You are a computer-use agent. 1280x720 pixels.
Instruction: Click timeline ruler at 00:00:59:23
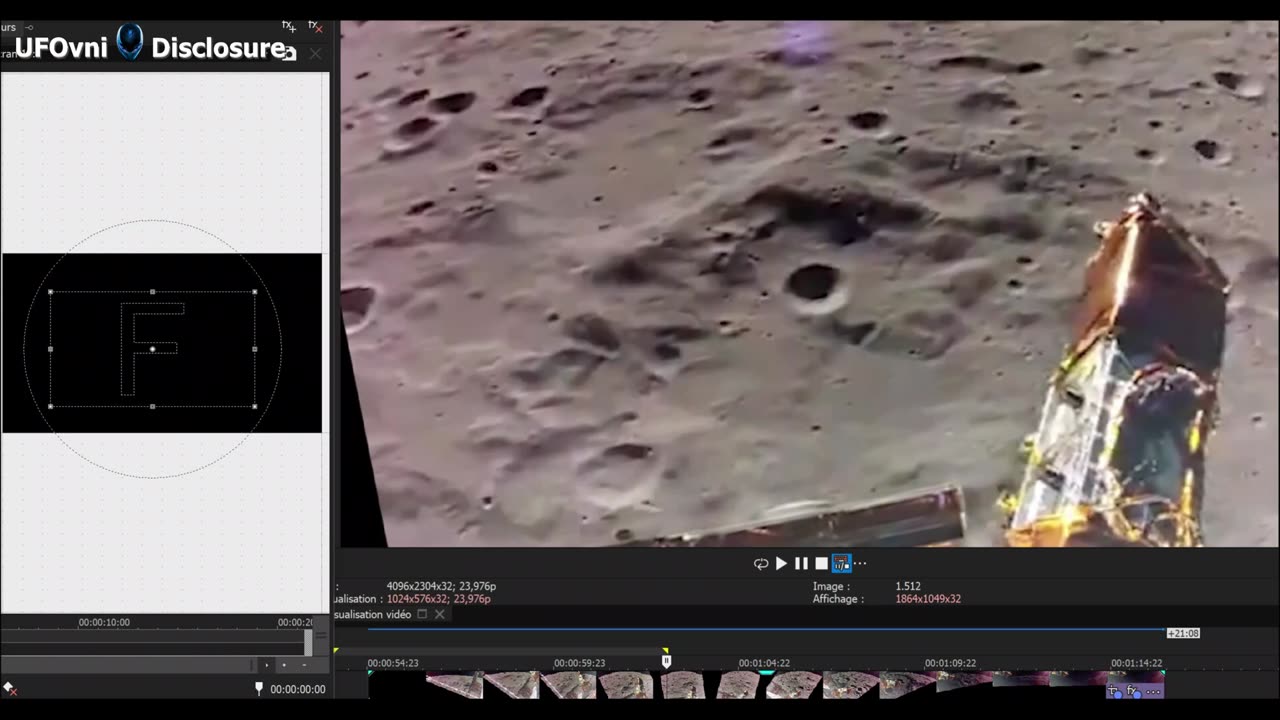580,663
